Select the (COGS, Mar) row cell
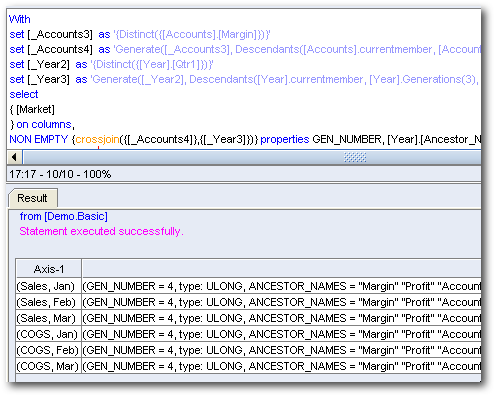Screen dimensions: 495x396 tap(49, 366)
